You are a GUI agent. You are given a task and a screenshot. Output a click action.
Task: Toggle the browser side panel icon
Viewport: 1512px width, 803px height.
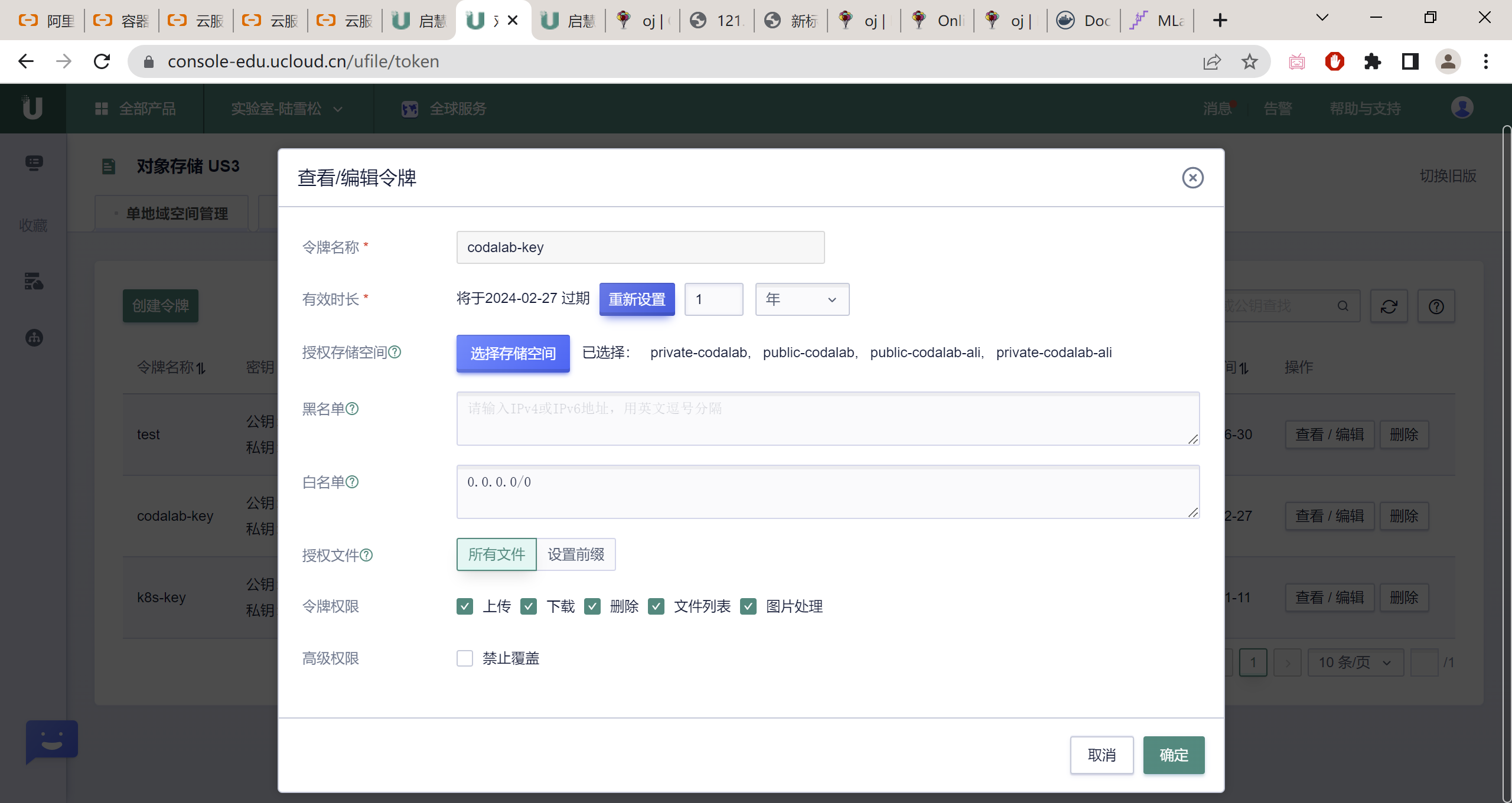pos(1410,61)
